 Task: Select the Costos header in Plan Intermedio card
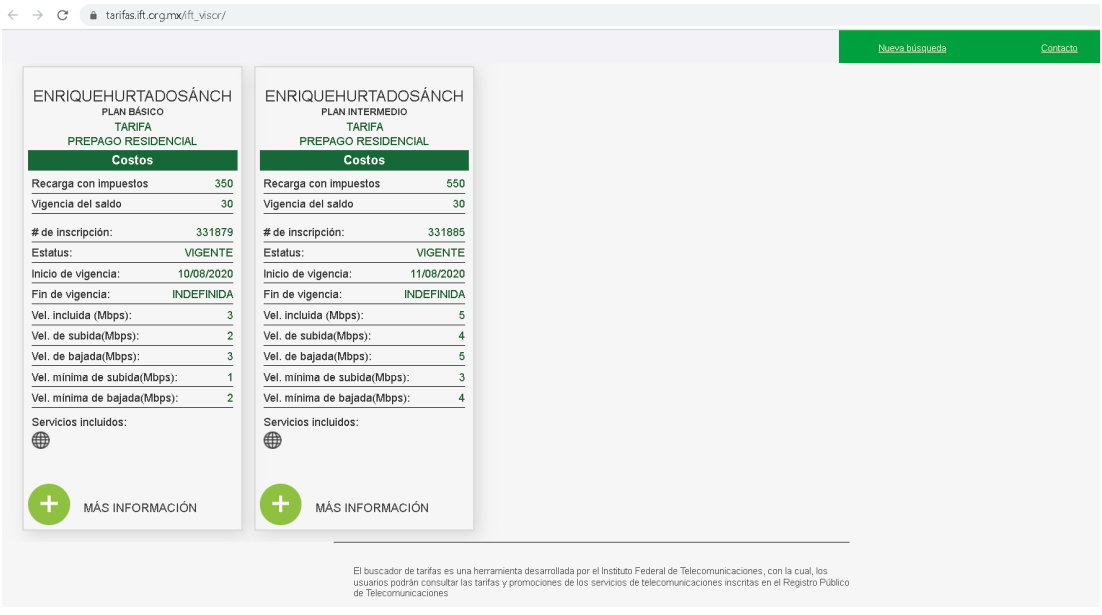[x=364, y=160]
